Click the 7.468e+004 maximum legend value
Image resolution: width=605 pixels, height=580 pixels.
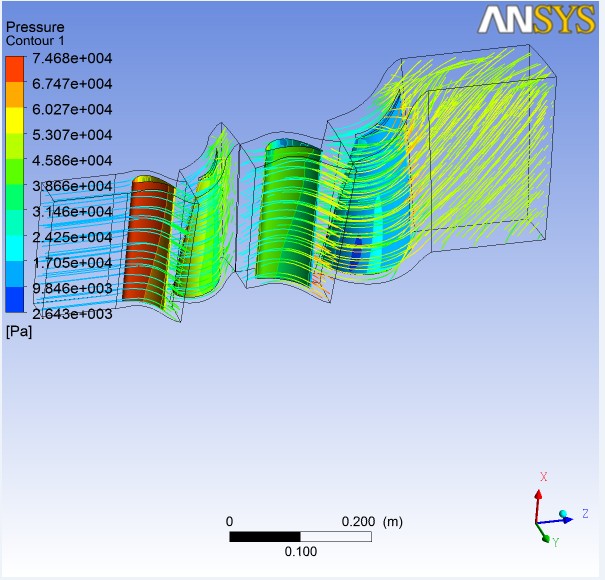(x=72, y=58)
